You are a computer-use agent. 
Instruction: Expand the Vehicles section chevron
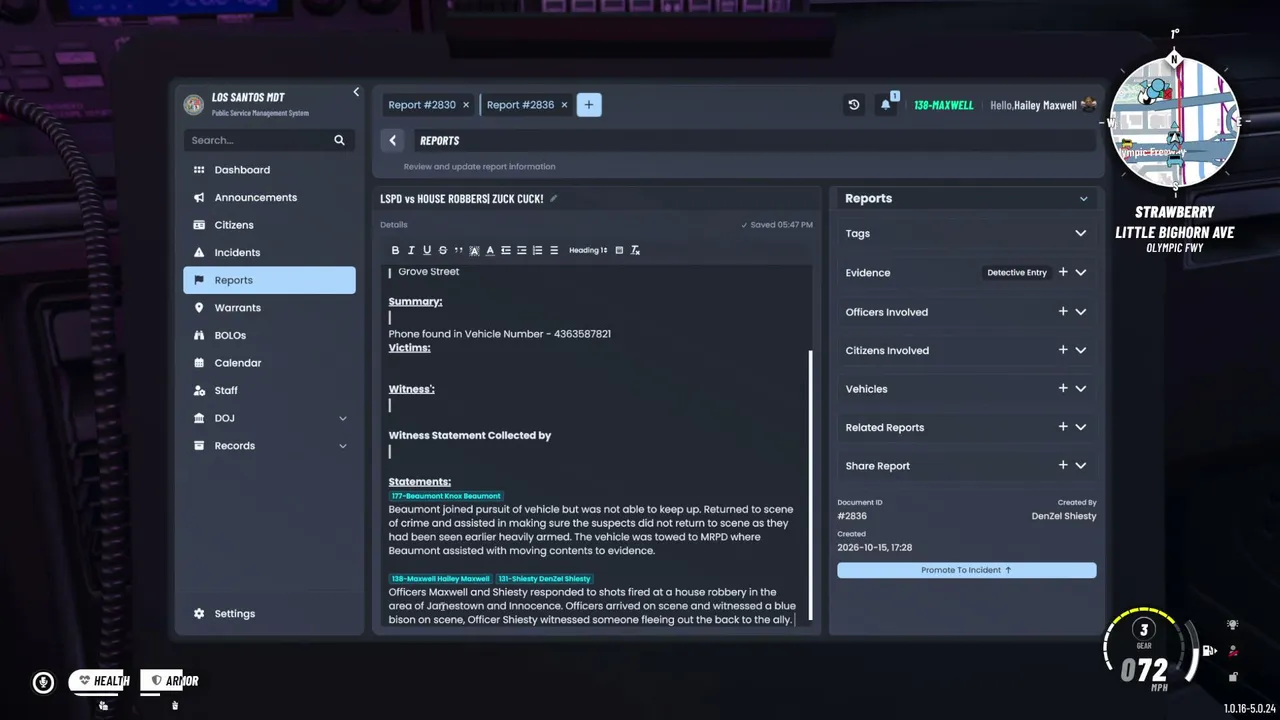[x=1081, y=389]
